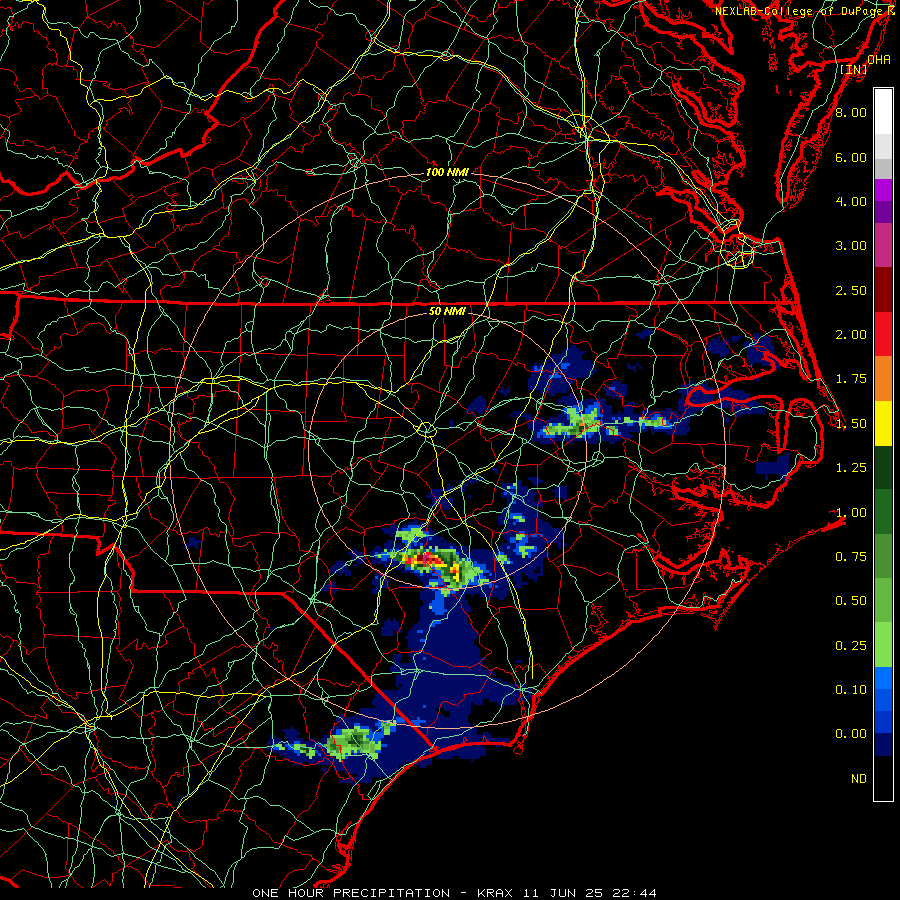Pick the white swatch atop the legend
Viewport: 900px width, 900px height.
coord(883,111)
